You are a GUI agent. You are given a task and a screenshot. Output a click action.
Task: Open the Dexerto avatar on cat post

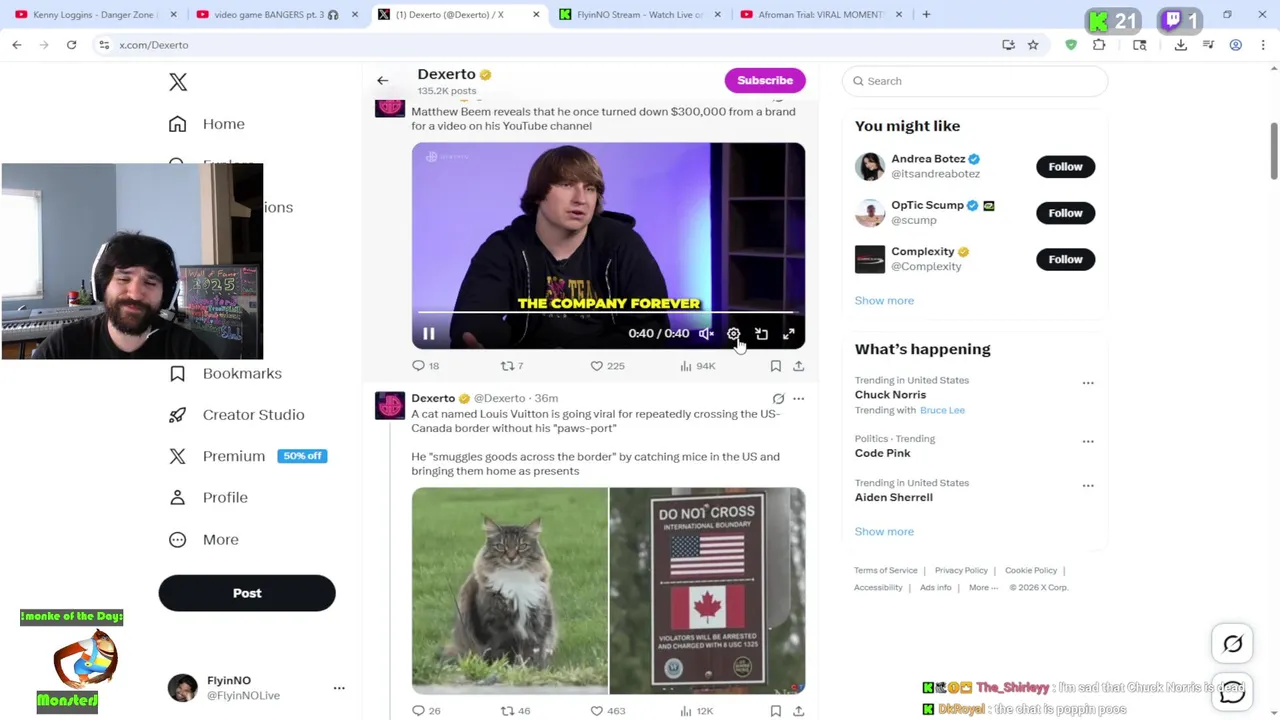click(x=390, y=405)
